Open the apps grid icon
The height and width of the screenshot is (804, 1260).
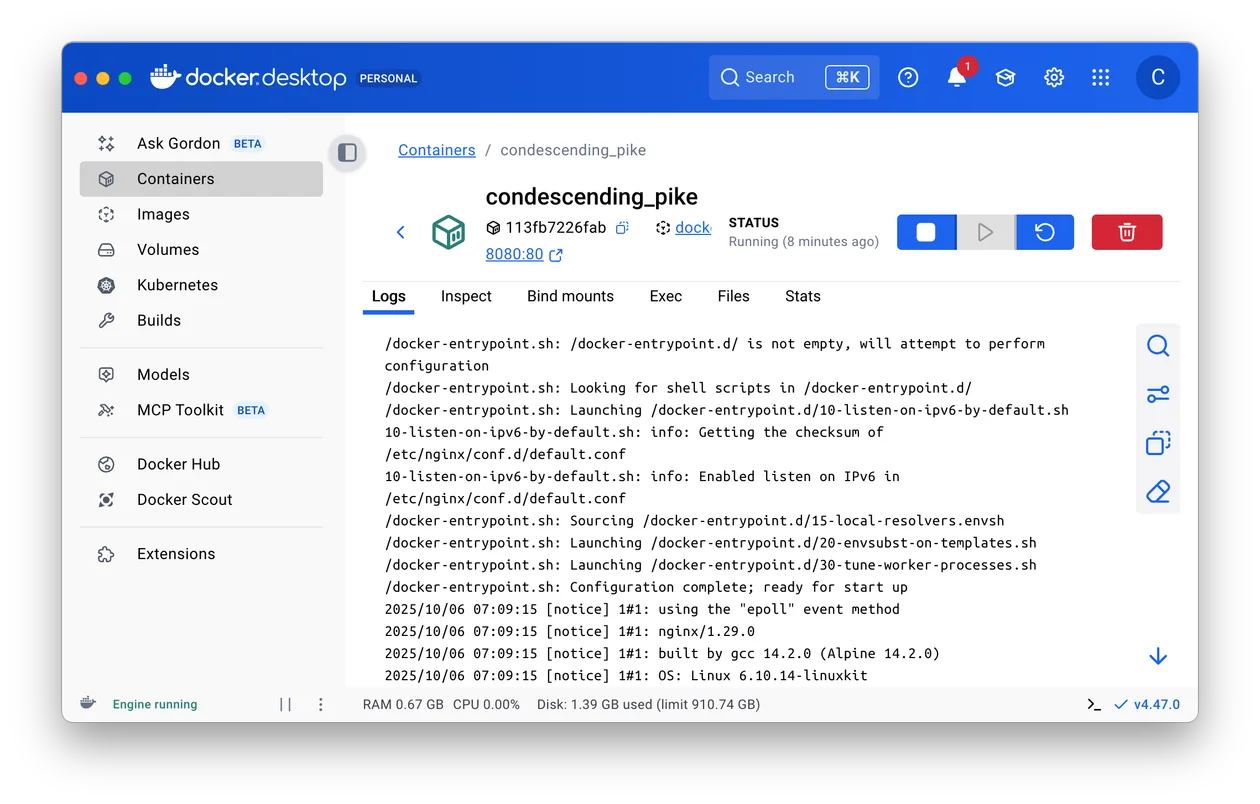pos(1101,77)
